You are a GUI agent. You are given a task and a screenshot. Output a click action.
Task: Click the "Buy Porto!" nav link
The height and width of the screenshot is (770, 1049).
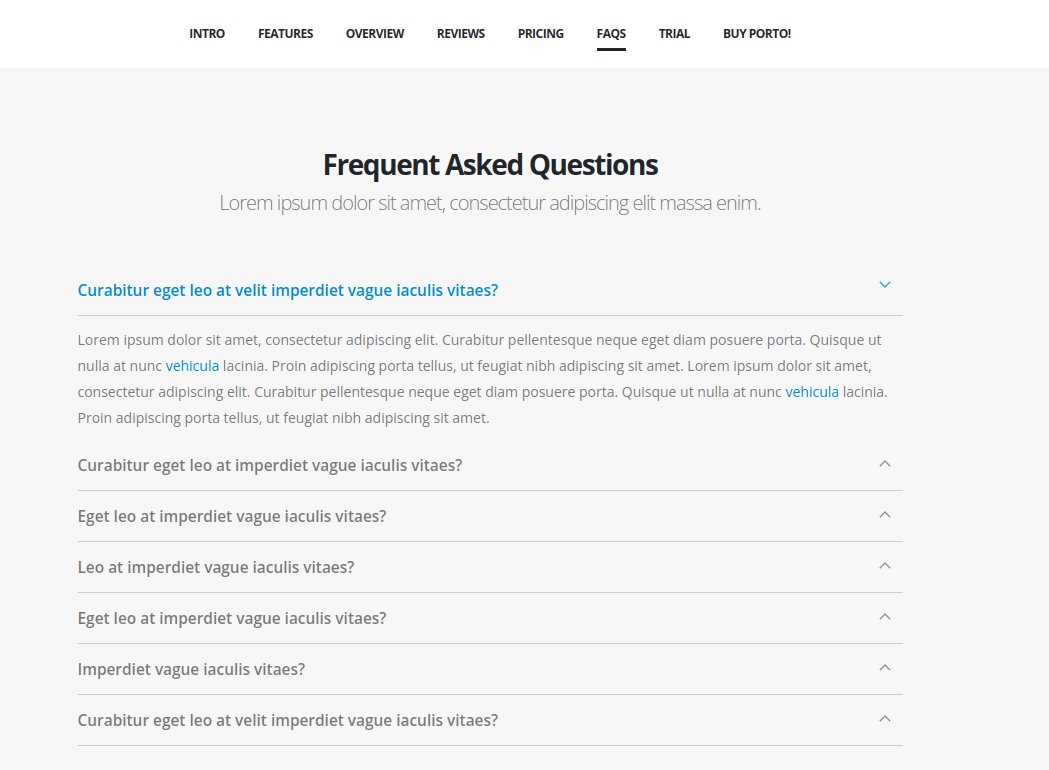tap(757, 34)
